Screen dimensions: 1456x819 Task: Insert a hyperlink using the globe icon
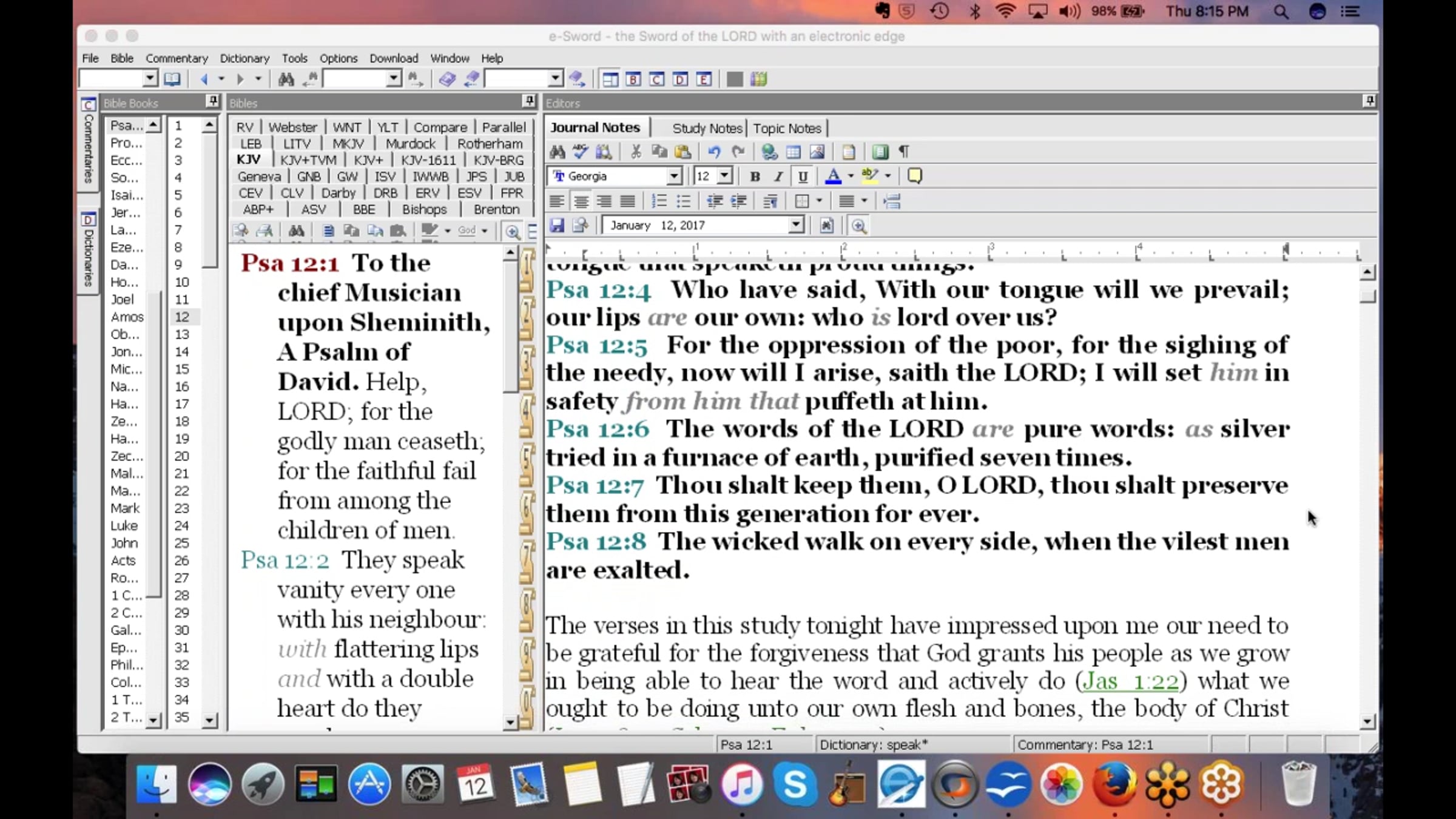tap(769, 152)
